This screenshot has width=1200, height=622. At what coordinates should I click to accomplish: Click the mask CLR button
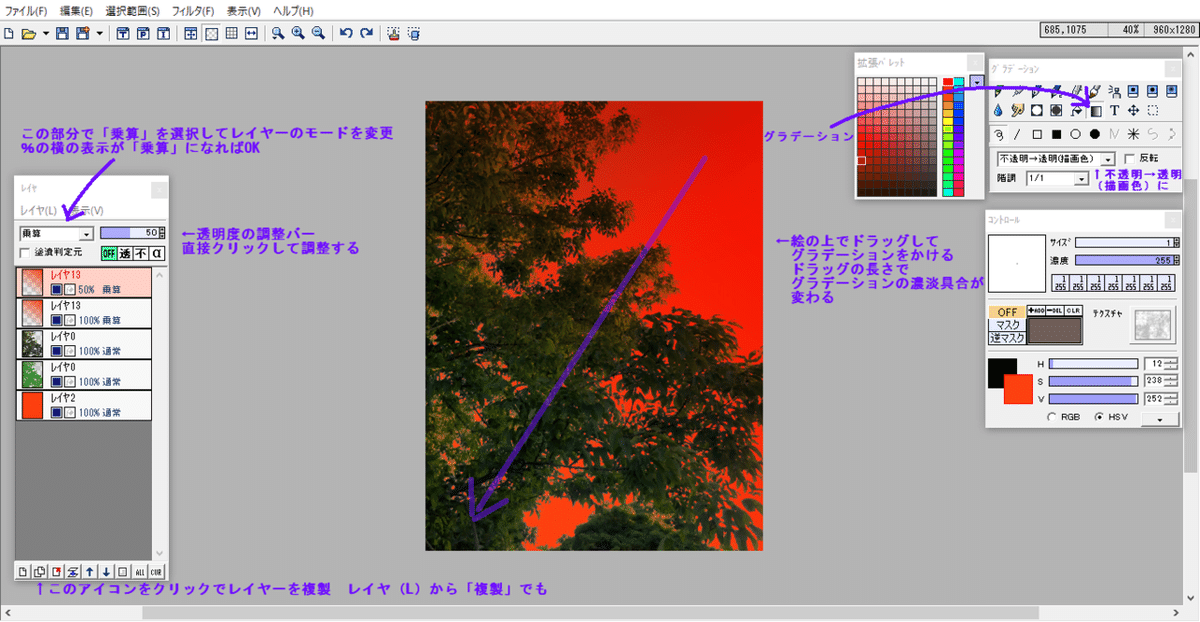click(x=1071, y=310)
